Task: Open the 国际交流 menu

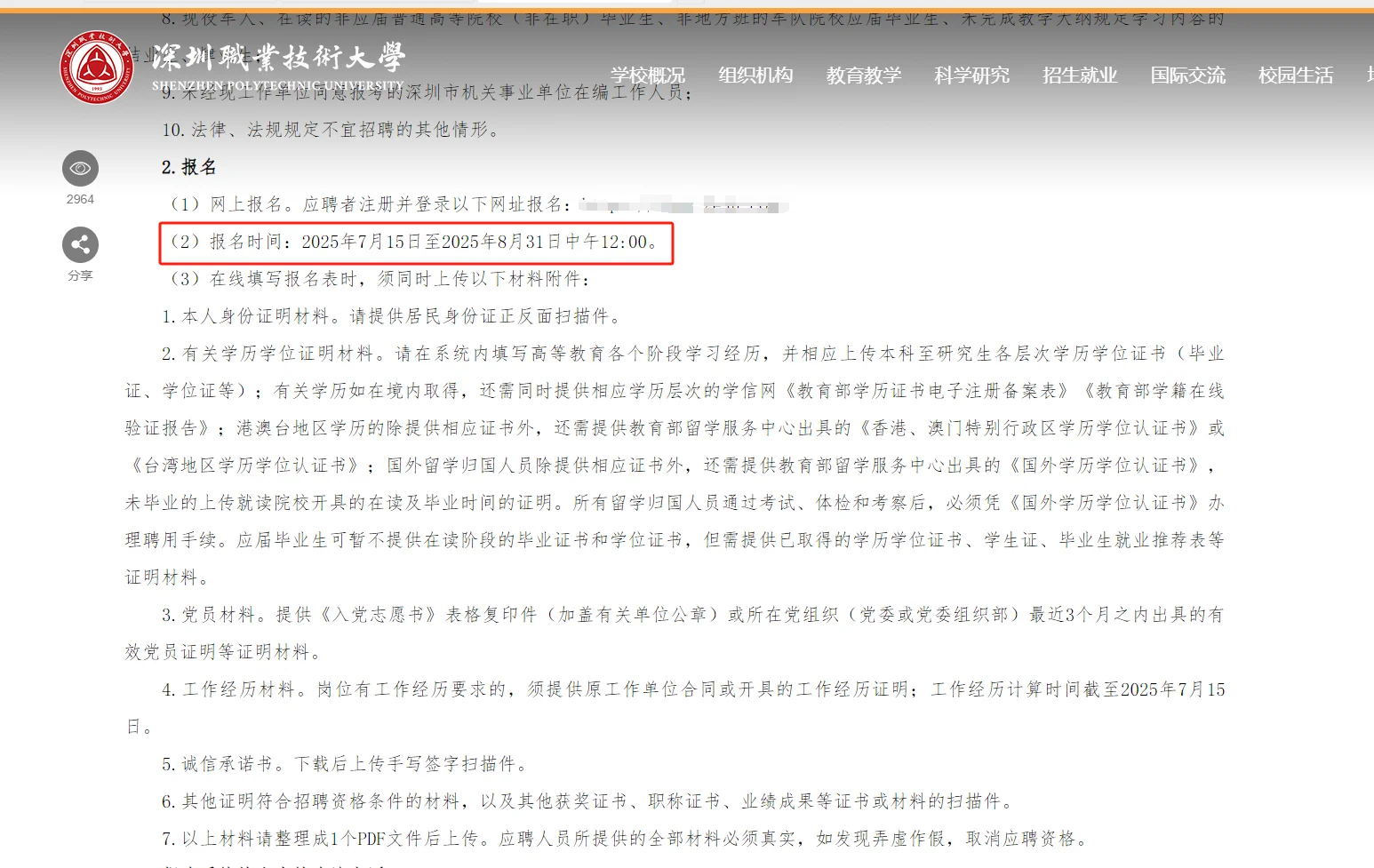Action: pos(1187,76)
